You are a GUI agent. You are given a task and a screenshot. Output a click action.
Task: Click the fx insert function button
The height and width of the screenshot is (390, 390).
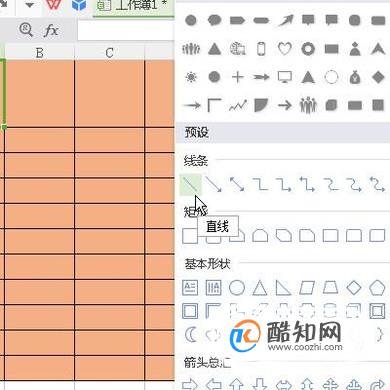coord(51,30)
